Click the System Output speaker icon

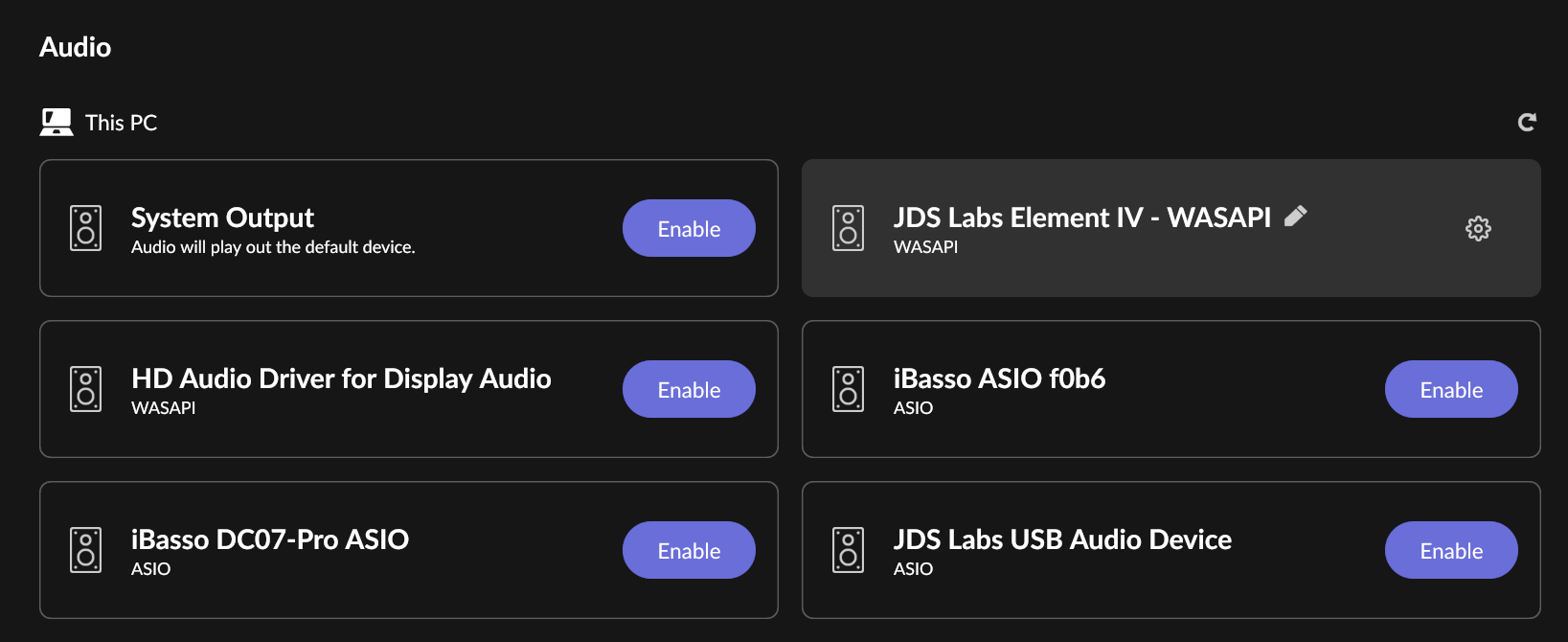coord(86,228)
